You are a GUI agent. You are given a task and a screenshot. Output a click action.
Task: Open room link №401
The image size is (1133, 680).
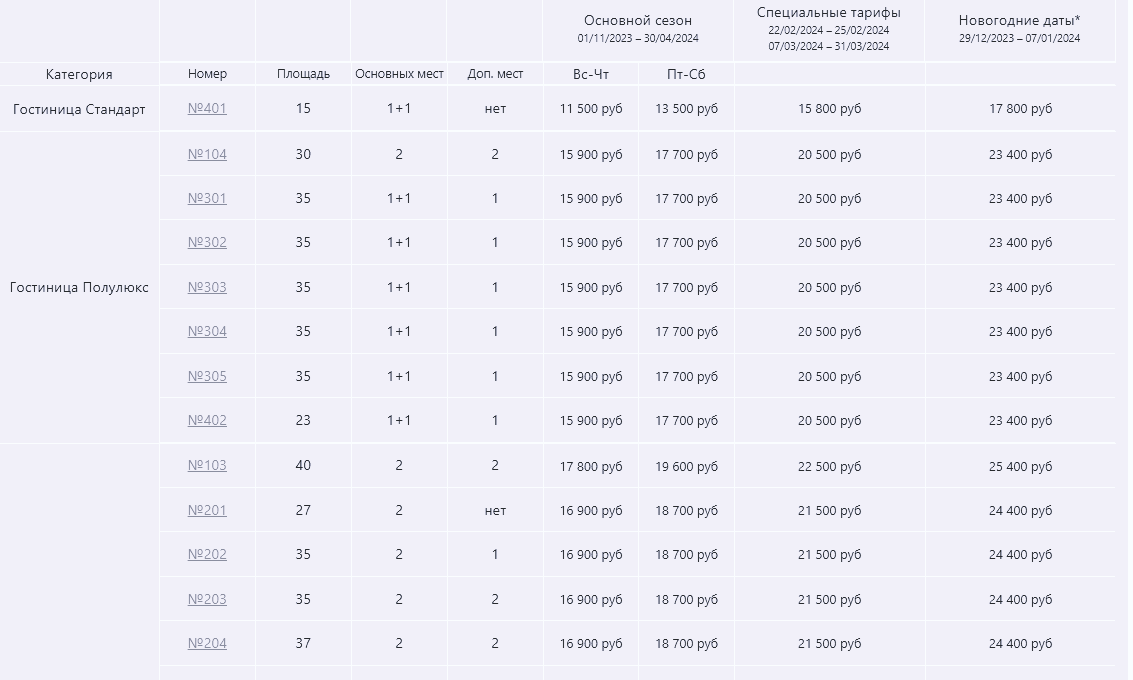[x=207, y=108]
